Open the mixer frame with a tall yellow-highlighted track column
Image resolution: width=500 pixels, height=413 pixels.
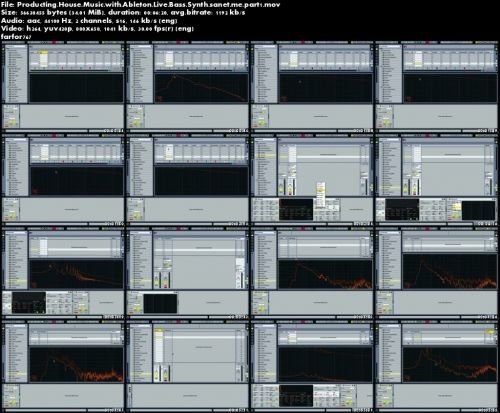click(187, 366)
